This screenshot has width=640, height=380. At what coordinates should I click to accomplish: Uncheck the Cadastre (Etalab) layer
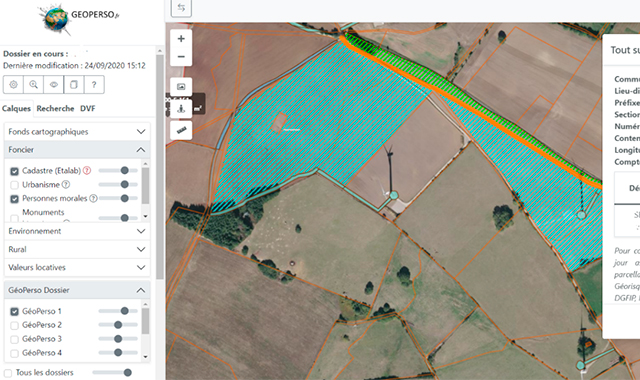click(14, 171)
